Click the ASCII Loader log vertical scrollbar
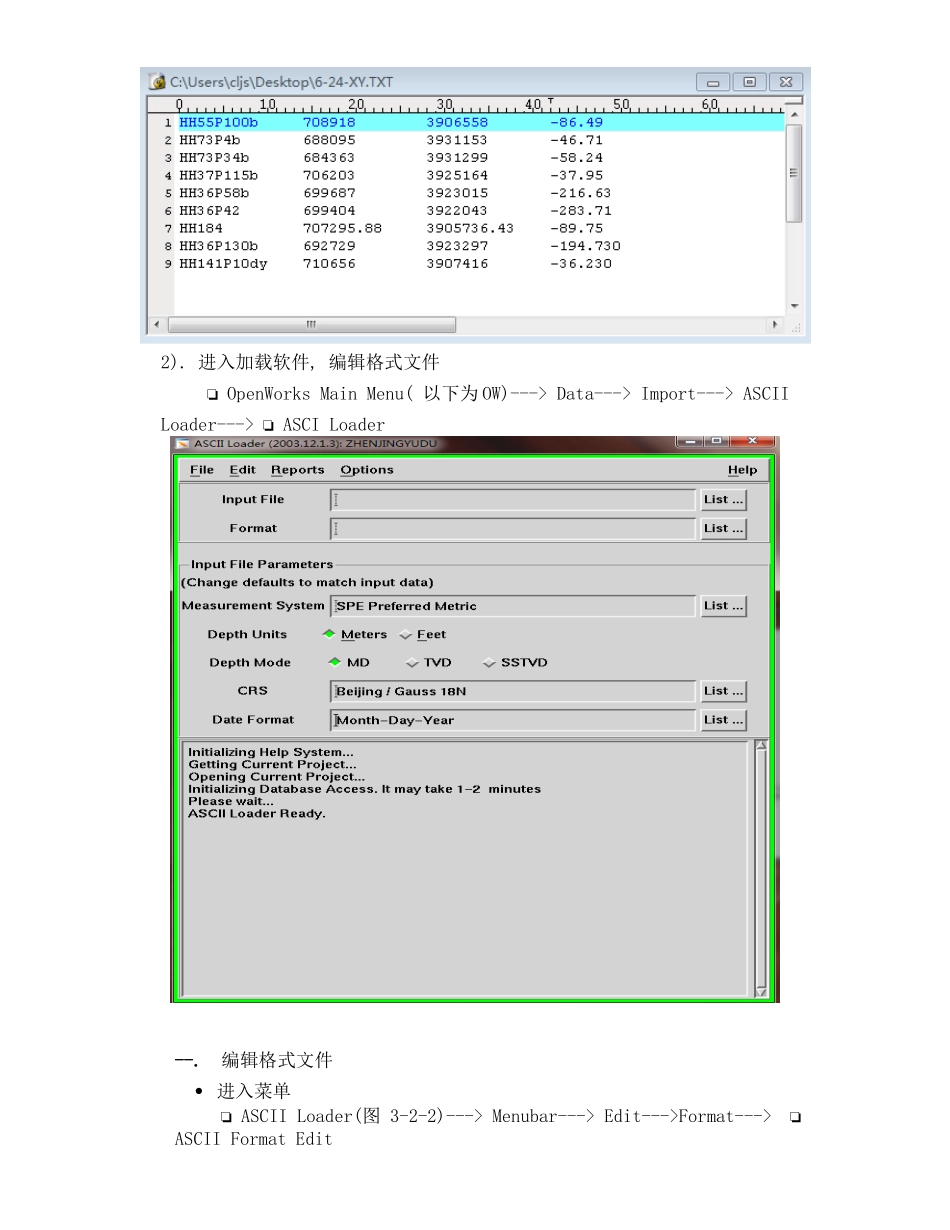Image resolution: width=950 pixels, height=1230 pixels. [x=761, y=869]
